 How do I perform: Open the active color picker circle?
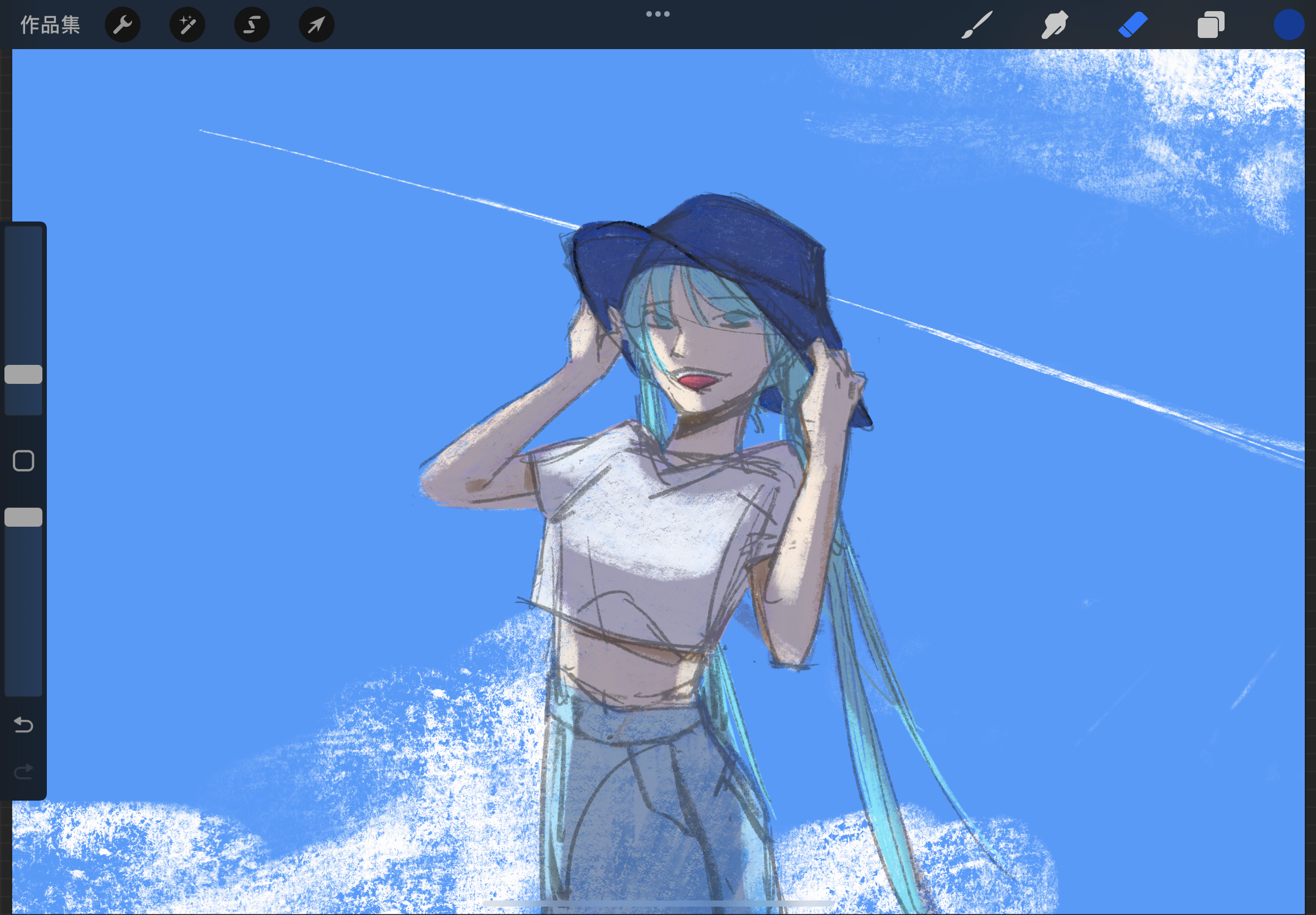coord(1289,25)
